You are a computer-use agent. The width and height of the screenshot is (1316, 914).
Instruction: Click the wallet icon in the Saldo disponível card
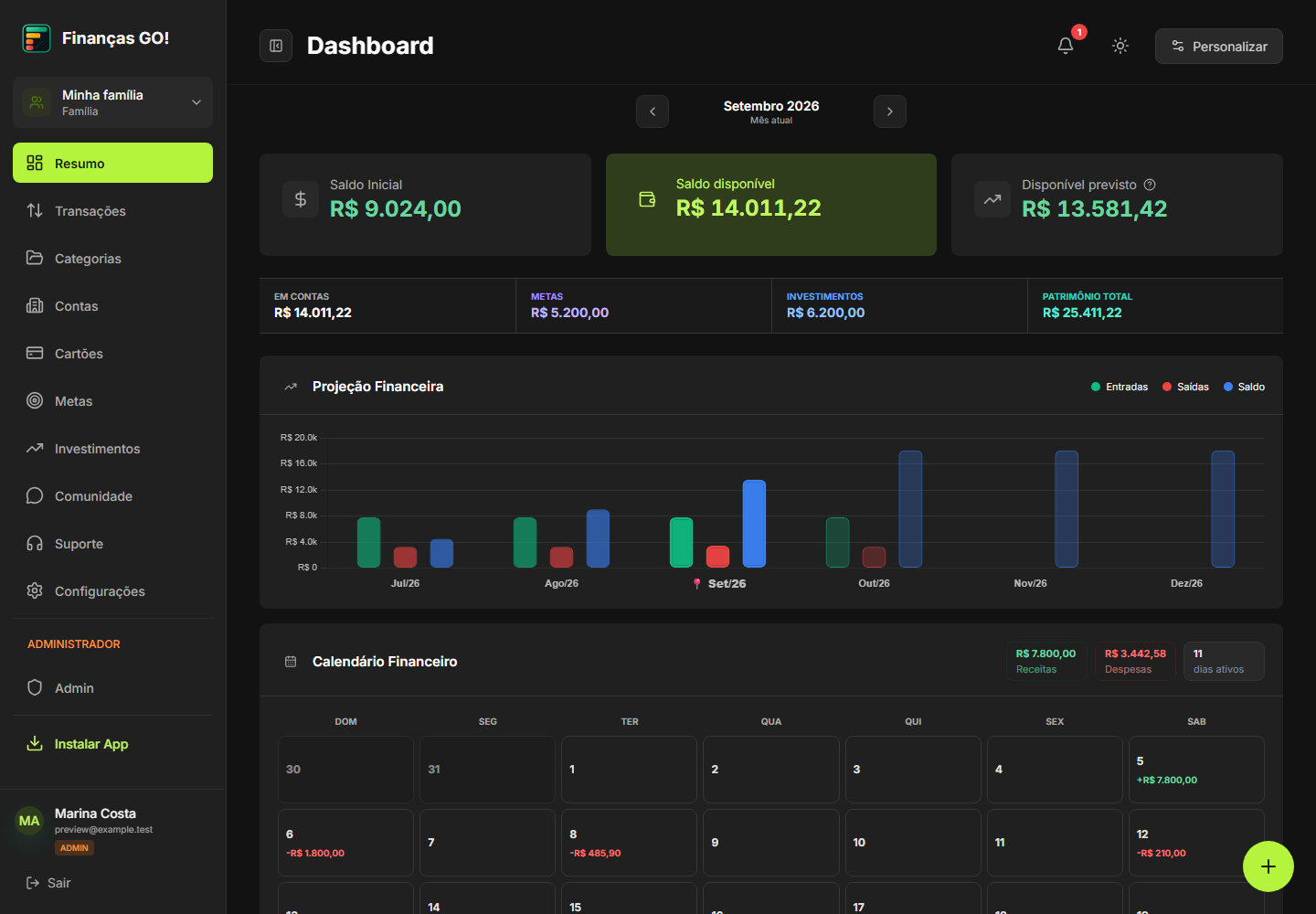[x=647, y=198]
